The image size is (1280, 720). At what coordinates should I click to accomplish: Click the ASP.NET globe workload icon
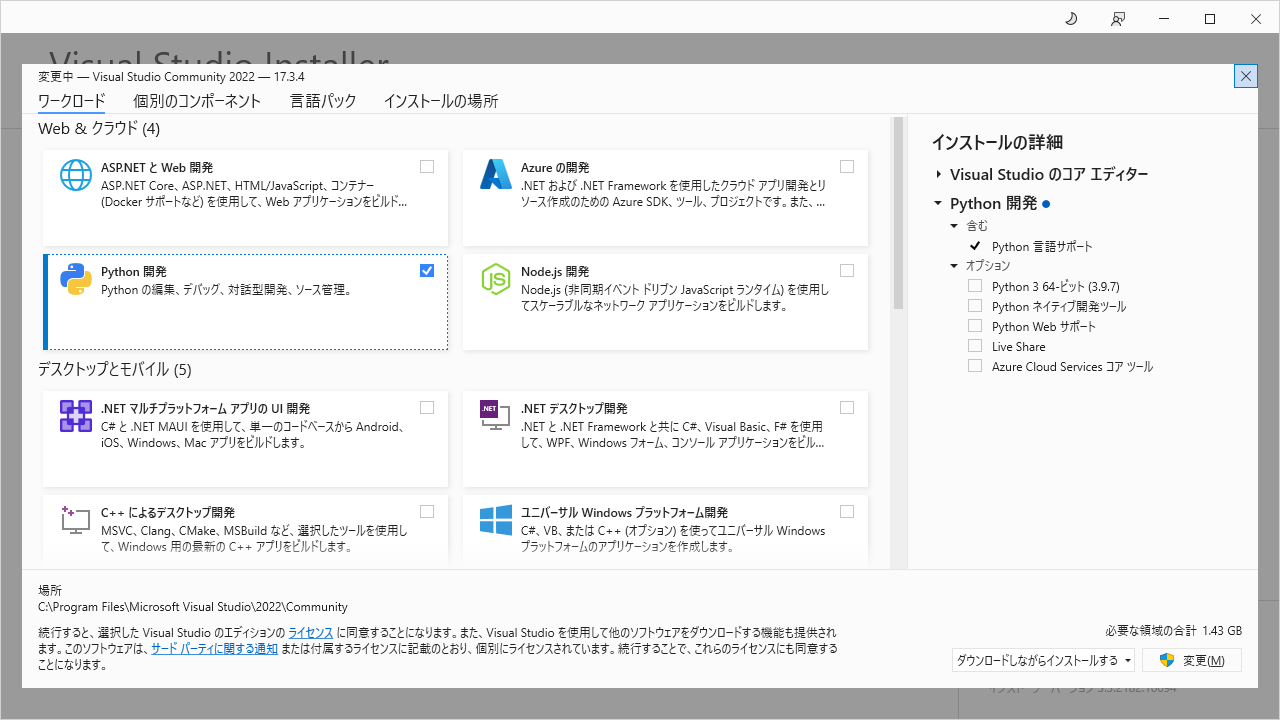coord(76,175)
